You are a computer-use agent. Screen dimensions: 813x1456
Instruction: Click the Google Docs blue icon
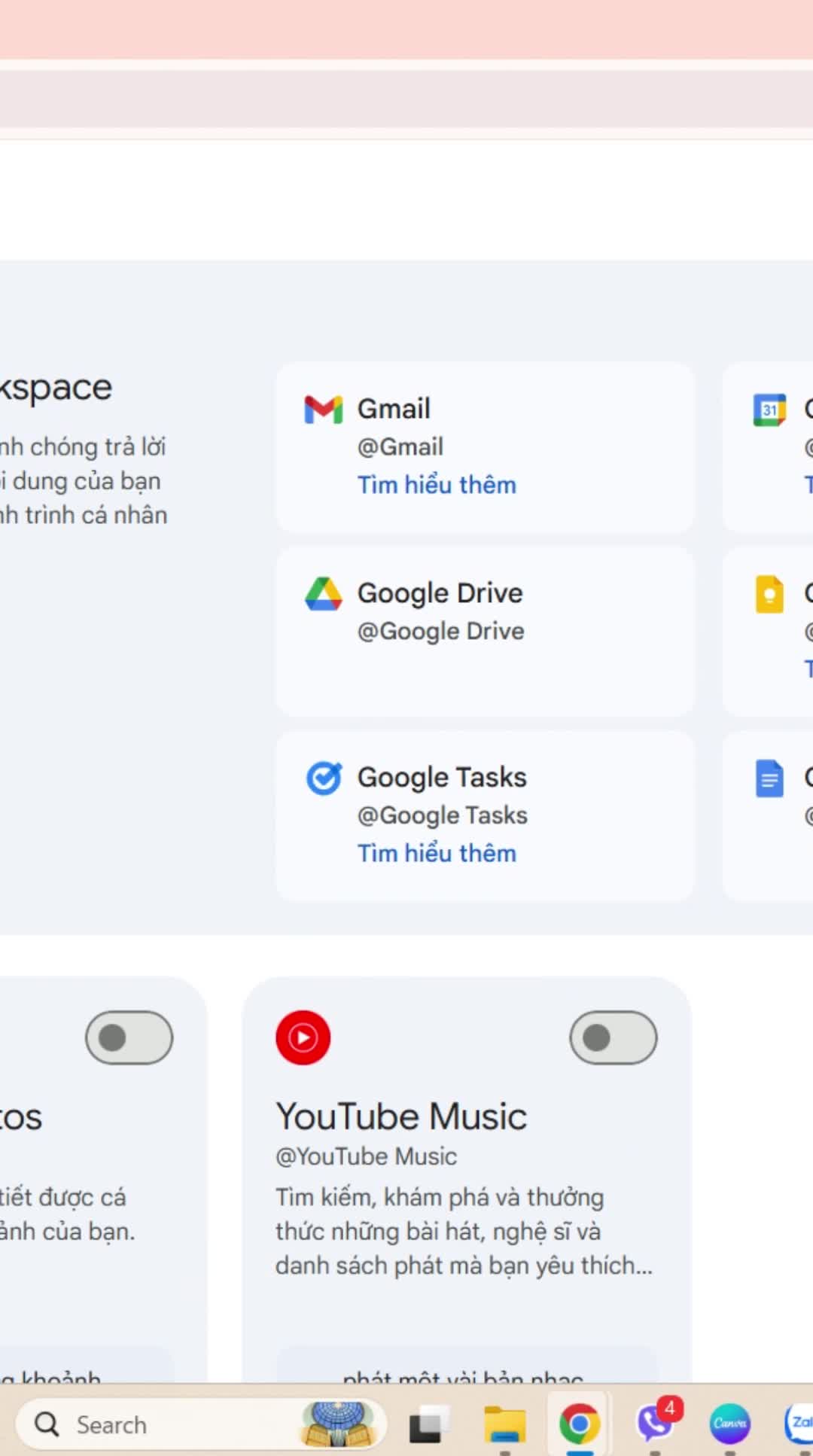coord(769,778)
